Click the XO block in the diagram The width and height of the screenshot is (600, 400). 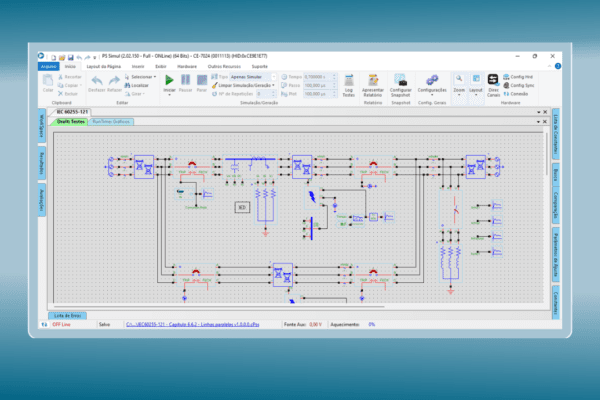242,207
